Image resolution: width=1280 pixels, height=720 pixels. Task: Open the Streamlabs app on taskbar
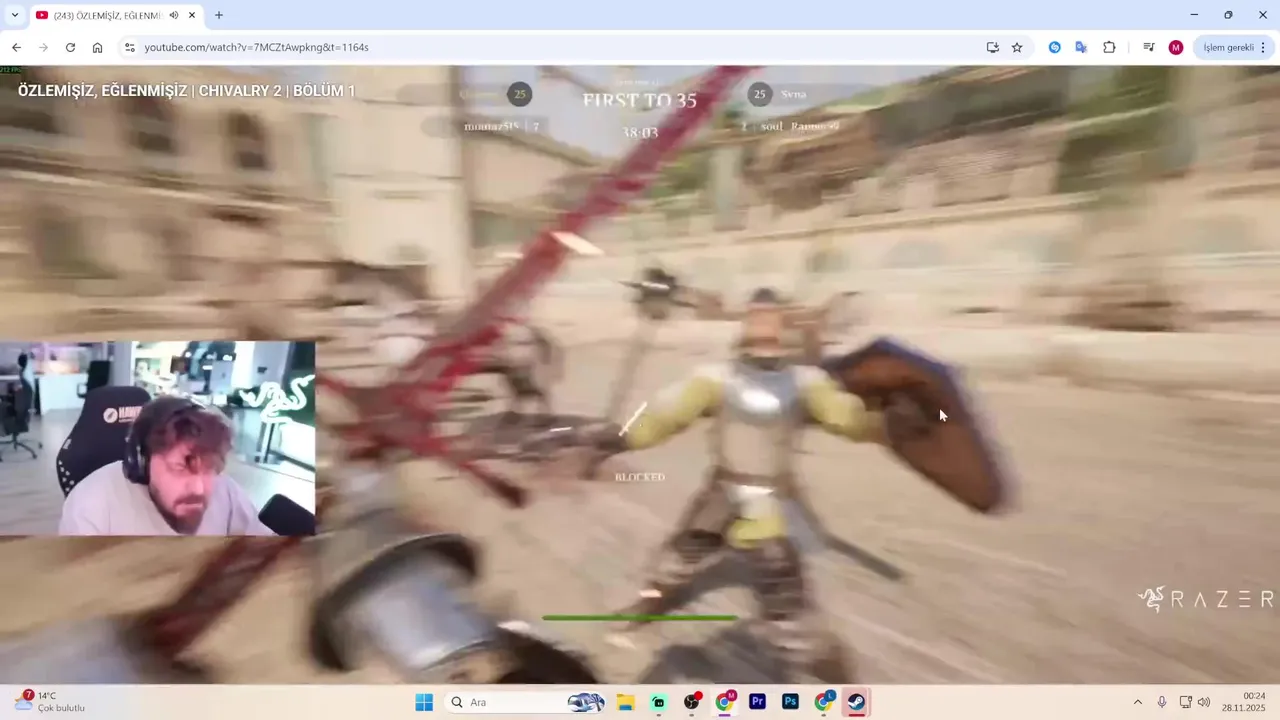tap(658, 702)
